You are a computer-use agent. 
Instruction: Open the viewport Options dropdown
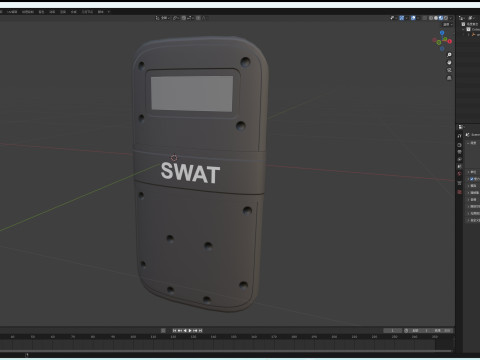coord(447,24)
